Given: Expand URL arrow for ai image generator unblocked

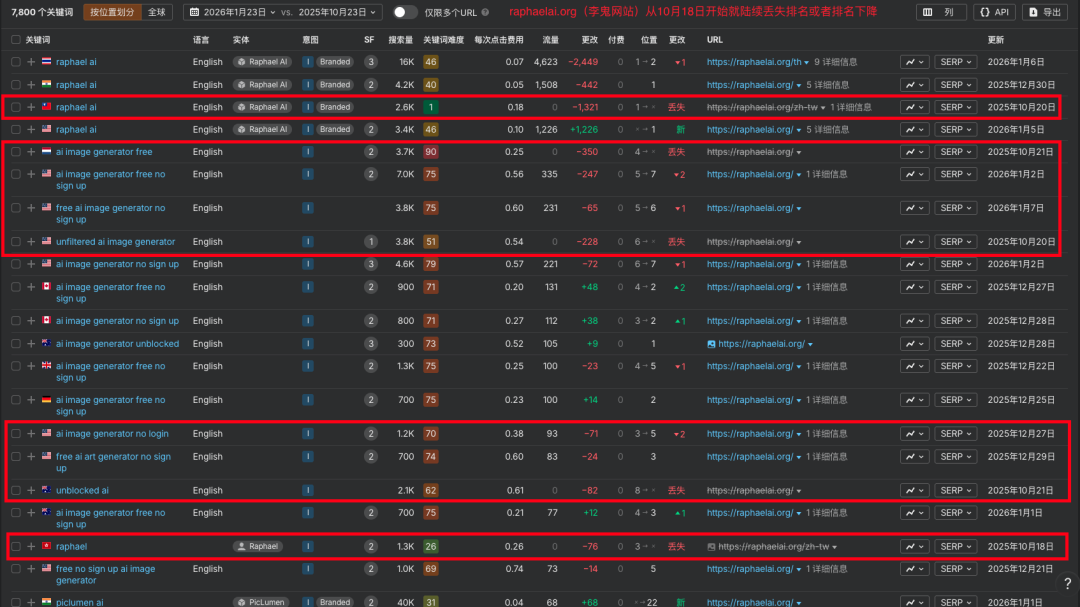Looking at the screenshot, I should 810,344.
